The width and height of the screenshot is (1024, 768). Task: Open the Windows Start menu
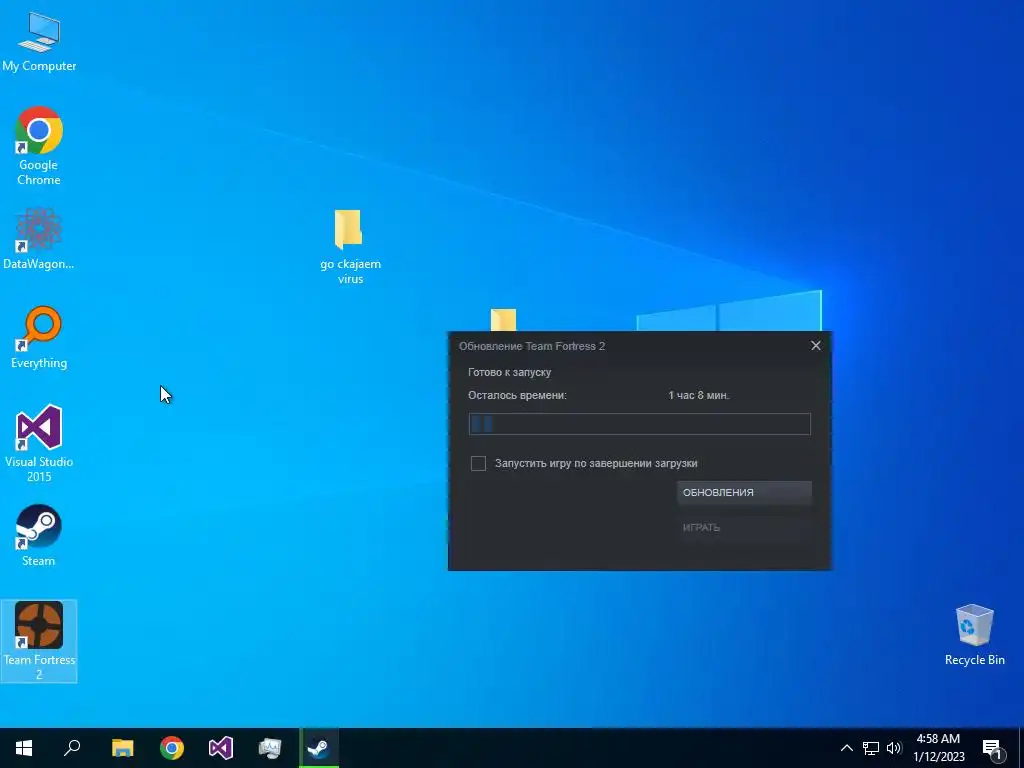click(24, 748)
